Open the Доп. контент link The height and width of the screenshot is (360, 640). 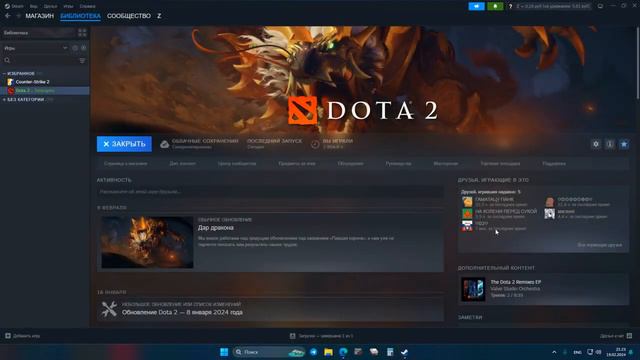182,164
